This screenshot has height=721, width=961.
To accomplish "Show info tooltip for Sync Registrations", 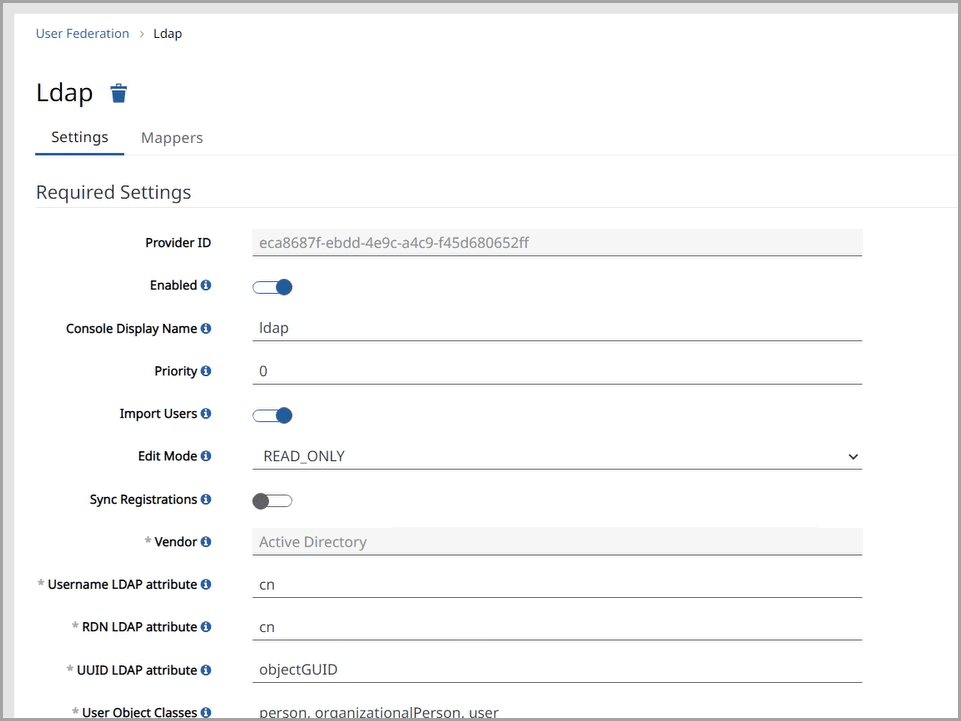I will pyautogui.click(x=206, y=500).
